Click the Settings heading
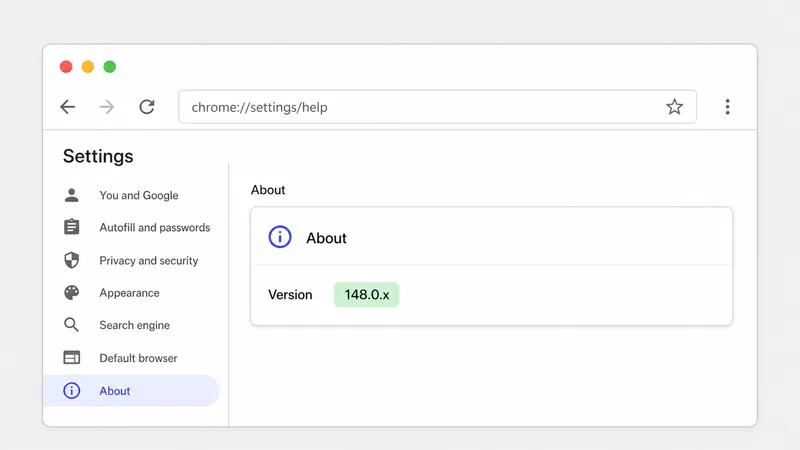800x450 pixels. 98,156
